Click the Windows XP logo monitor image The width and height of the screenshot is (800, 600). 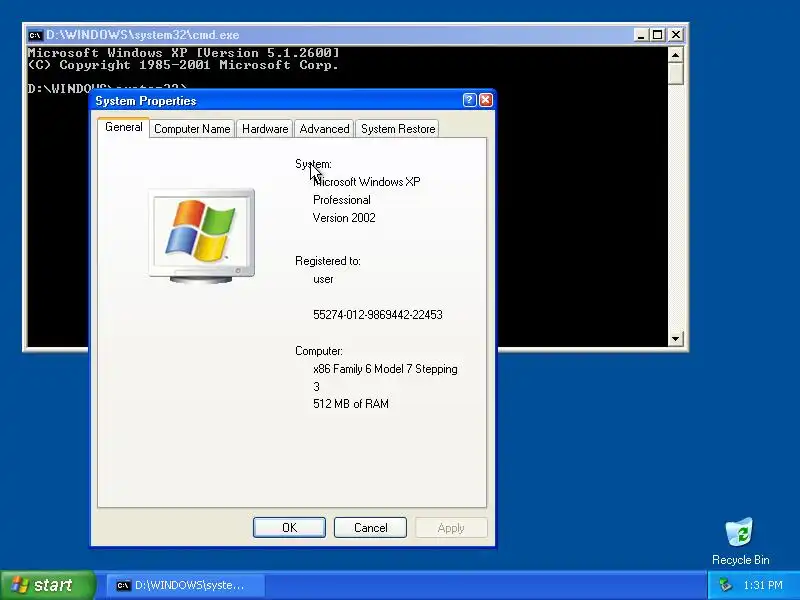[202, 236]
